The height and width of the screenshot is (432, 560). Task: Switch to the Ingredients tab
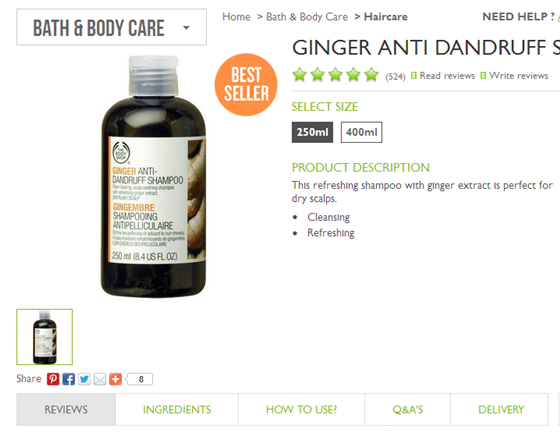[177, 410]
